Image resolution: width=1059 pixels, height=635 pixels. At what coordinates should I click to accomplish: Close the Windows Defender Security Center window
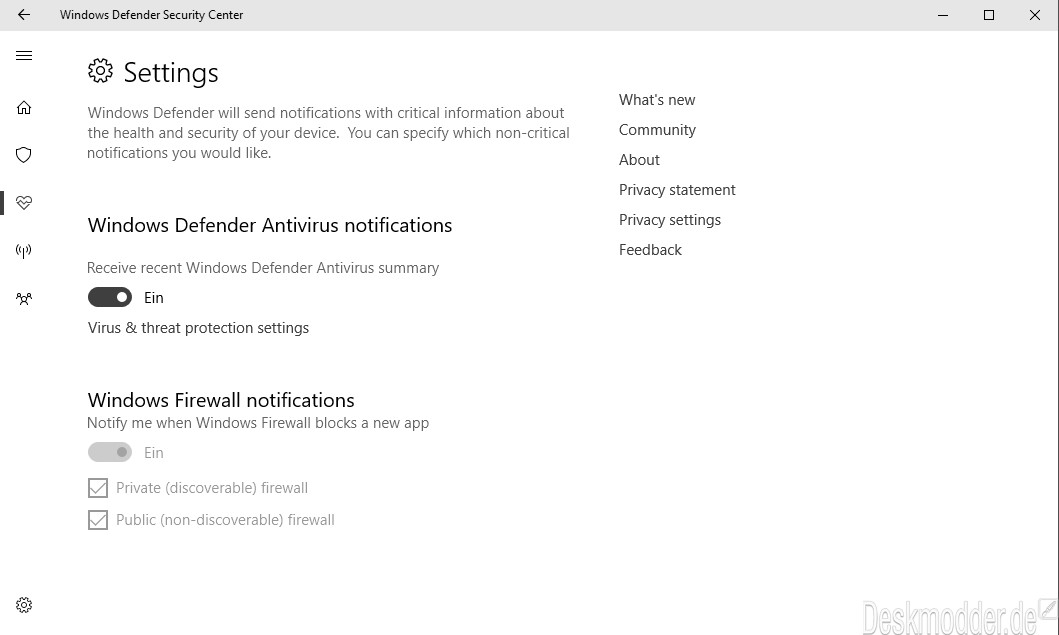[x=1035, y=15]
